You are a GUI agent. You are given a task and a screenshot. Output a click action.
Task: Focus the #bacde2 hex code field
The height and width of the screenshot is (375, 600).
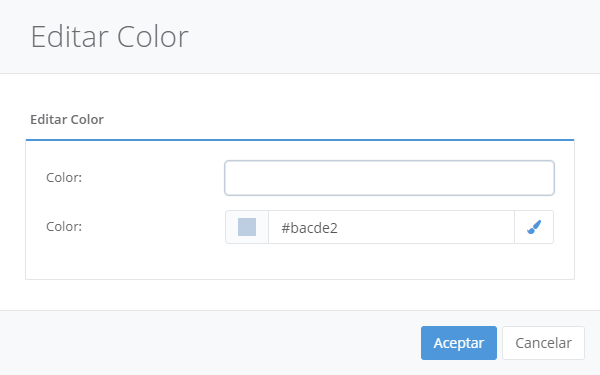tap(391, 227)
